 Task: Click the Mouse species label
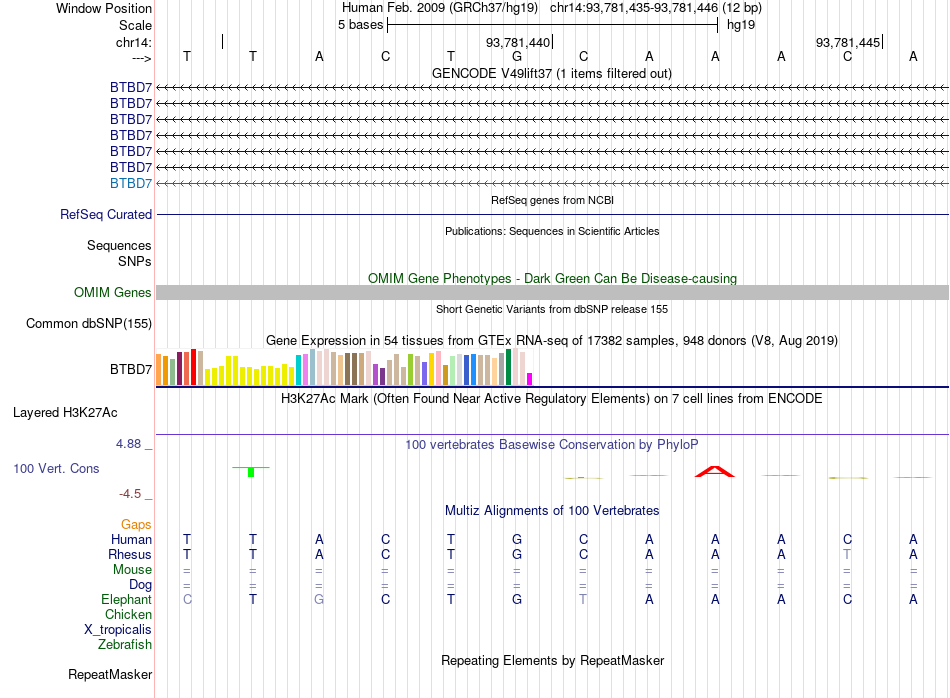pyautogui.click(x=132, y=570)
